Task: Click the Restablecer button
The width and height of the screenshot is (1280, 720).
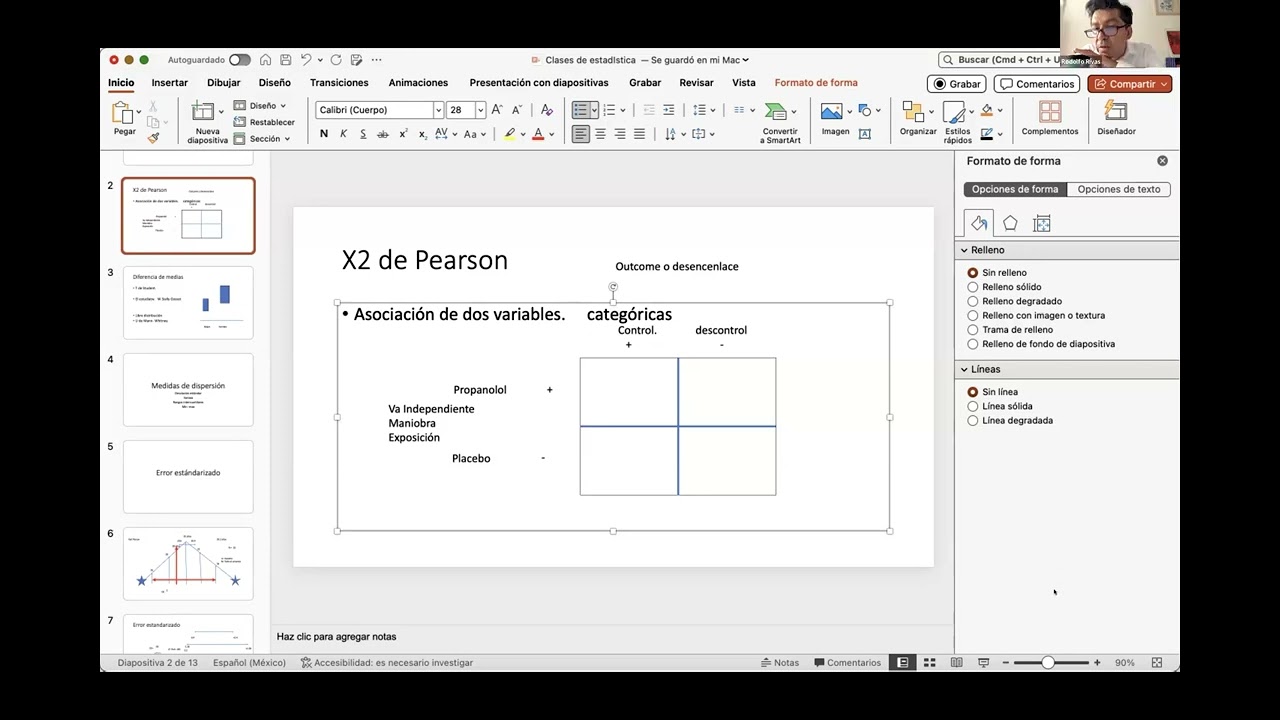Action: click(x=264, y=122)
